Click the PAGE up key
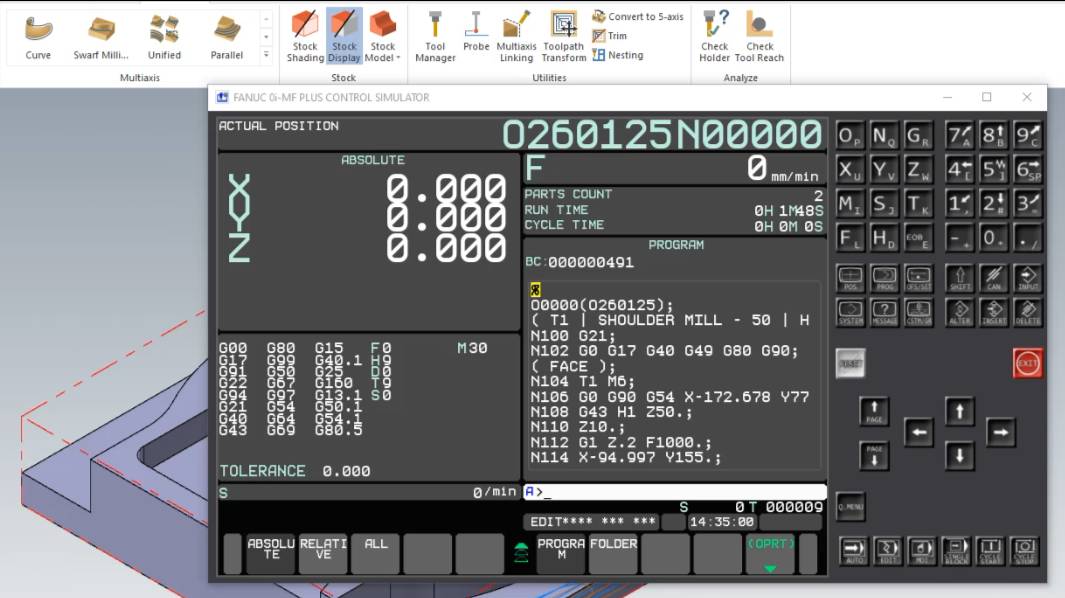Screen dimensions: 1065x598 point(874,412)
